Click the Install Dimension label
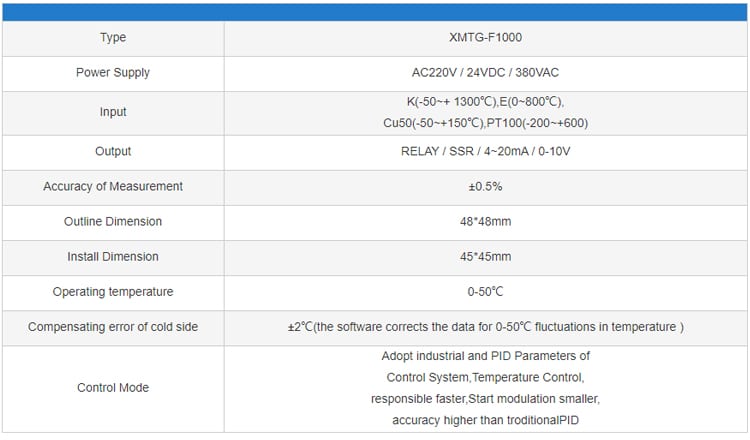Viewport: 750px width, 440px height. click(x=113, y=257)
